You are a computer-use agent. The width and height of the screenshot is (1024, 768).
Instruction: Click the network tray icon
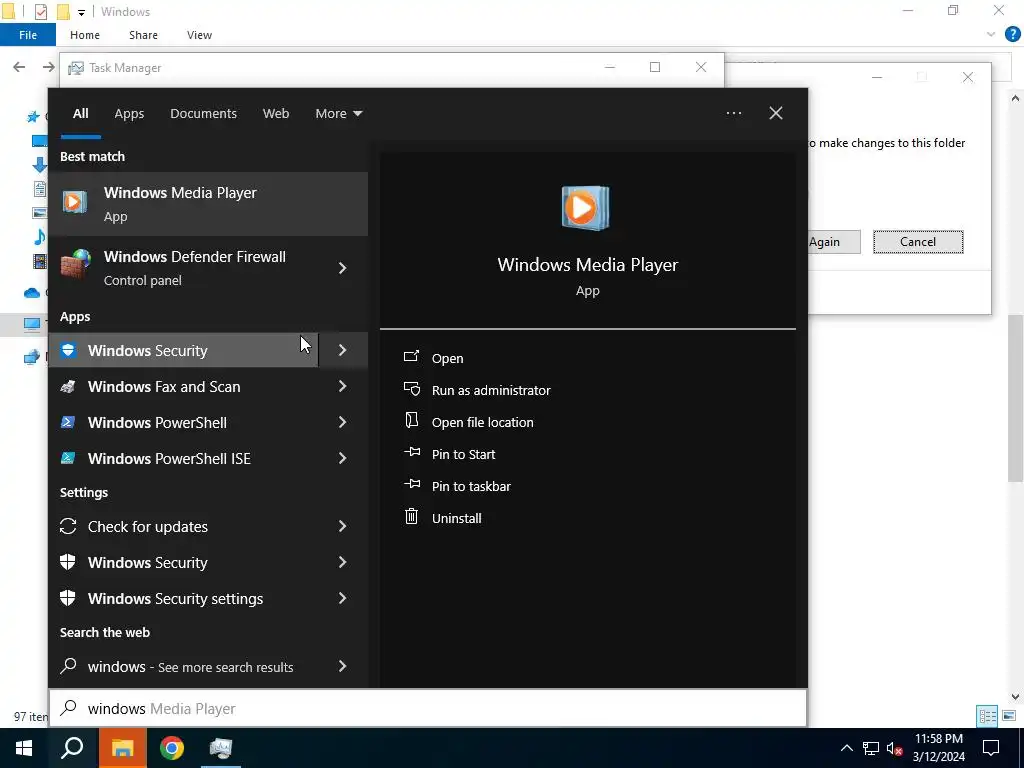click(871, 748)
